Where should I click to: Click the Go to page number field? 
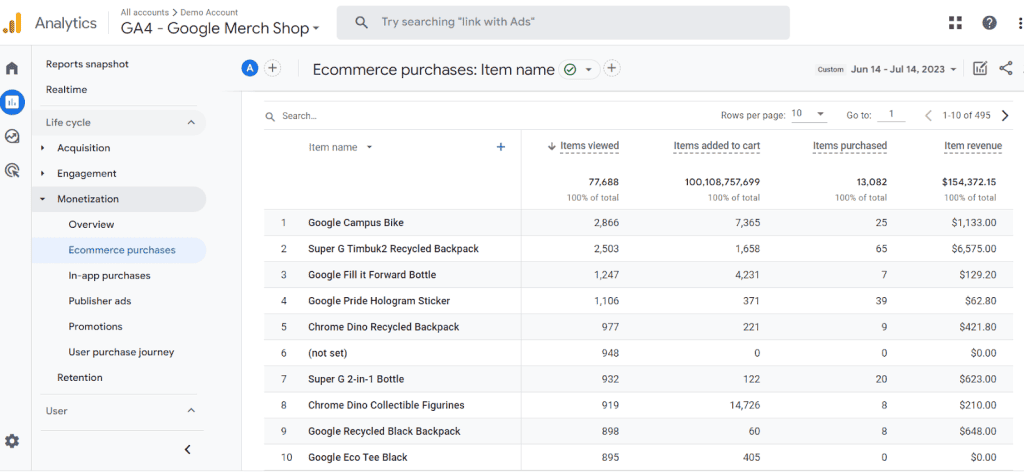click(891, 114)
